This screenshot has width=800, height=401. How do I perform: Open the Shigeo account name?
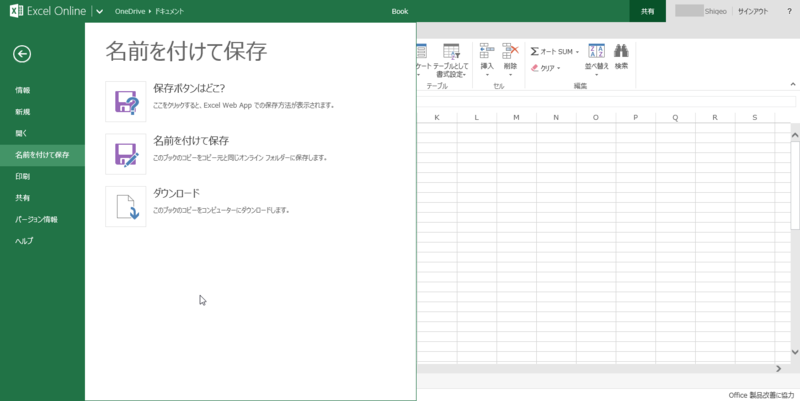715,11
